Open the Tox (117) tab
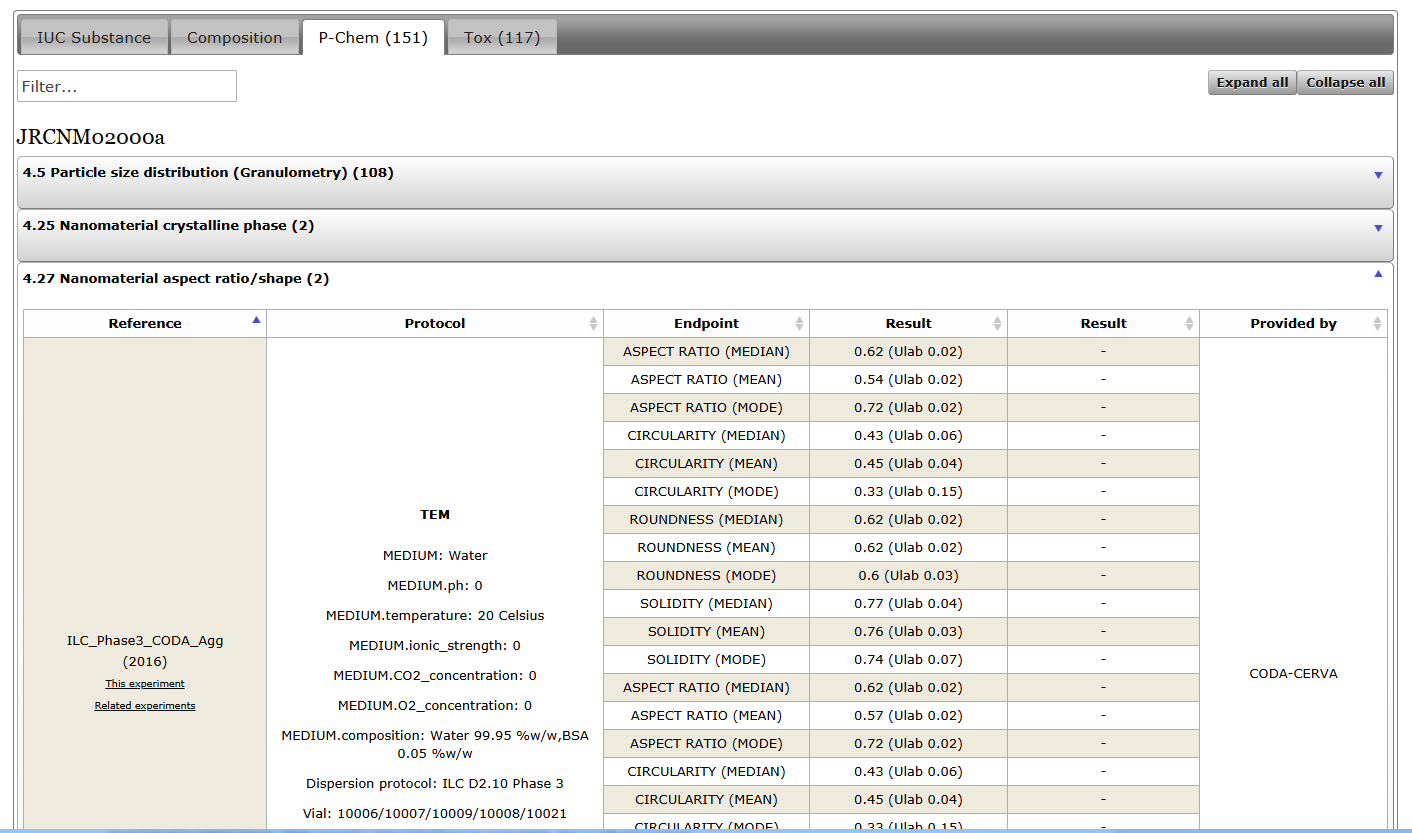The width and height of the screenshot is (1412, 833). click(x=501, y=38)
